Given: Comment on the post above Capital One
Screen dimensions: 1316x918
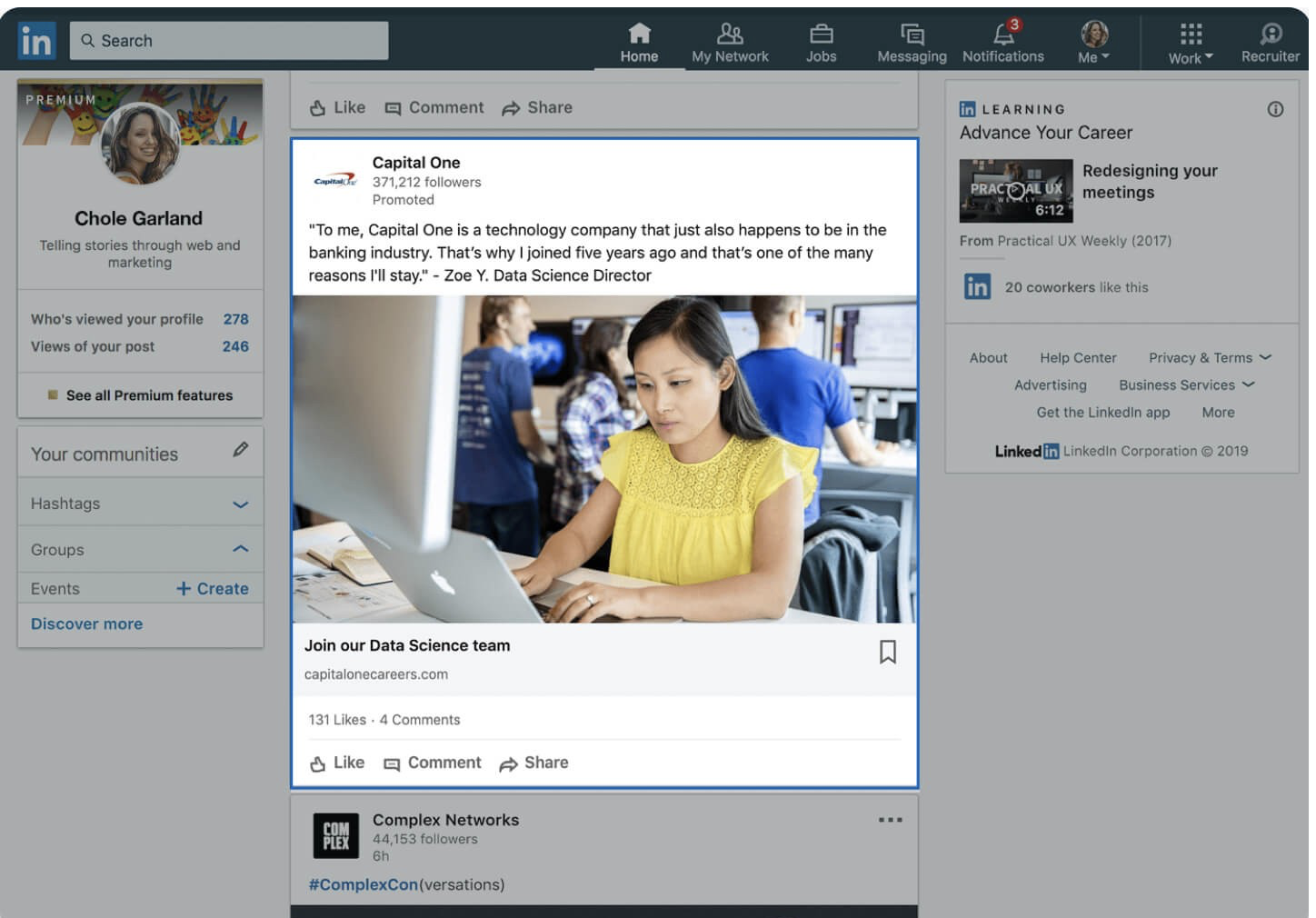Looking at the screenshot, I should [434, 107].
